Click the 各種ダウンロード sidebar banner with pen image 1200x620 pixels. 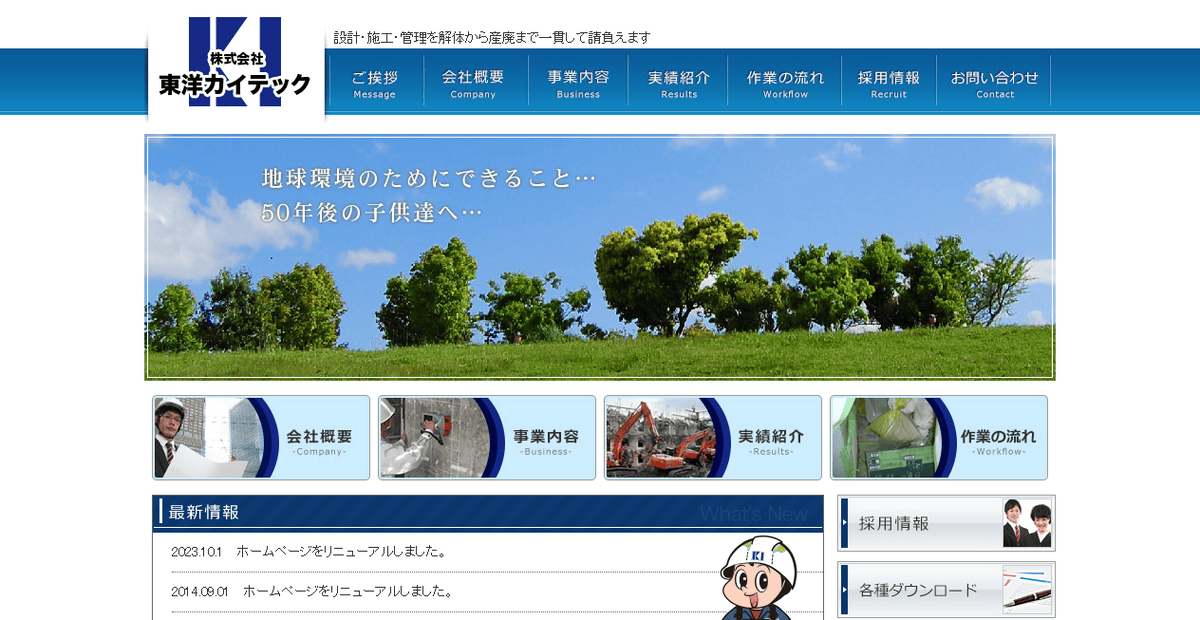945,588
